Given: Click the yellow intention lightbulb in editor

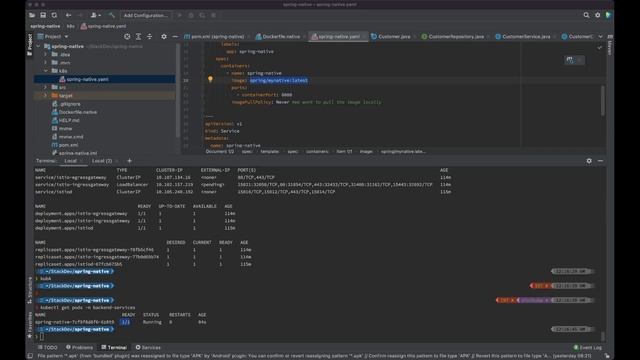Looking at the screenshot, I should (x=210, y=79).
